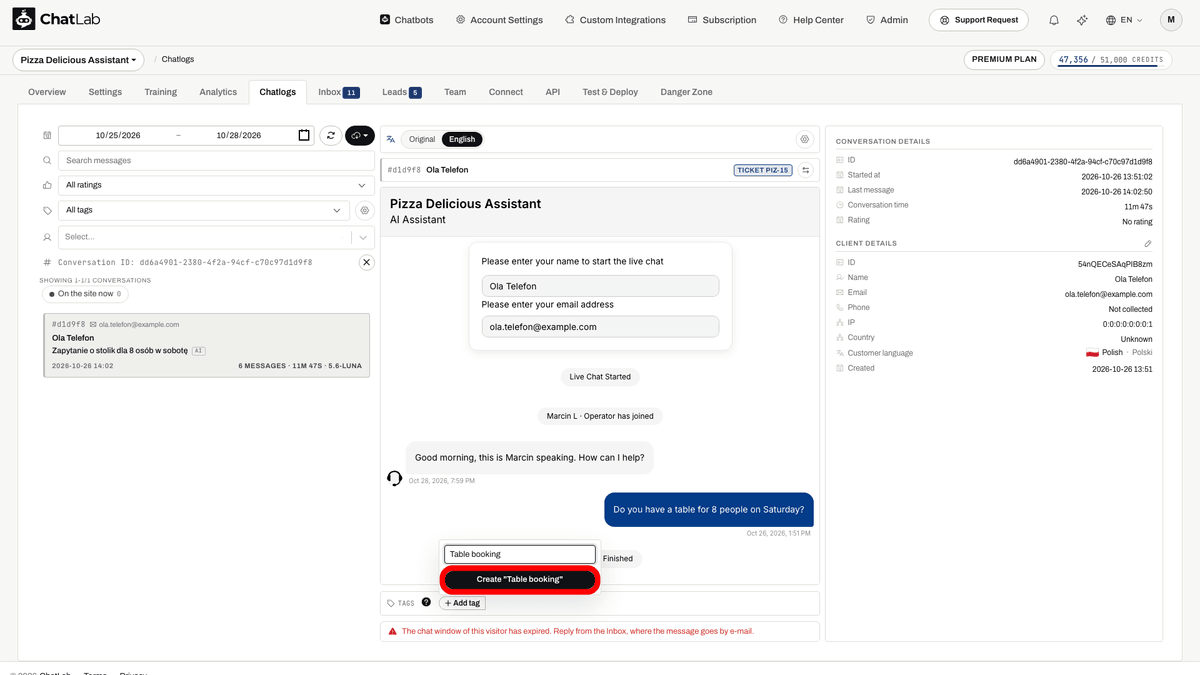This screenshot has height=675, width=1200.
Task: Switch to the Inbox tab
Action: pos(338,92)
